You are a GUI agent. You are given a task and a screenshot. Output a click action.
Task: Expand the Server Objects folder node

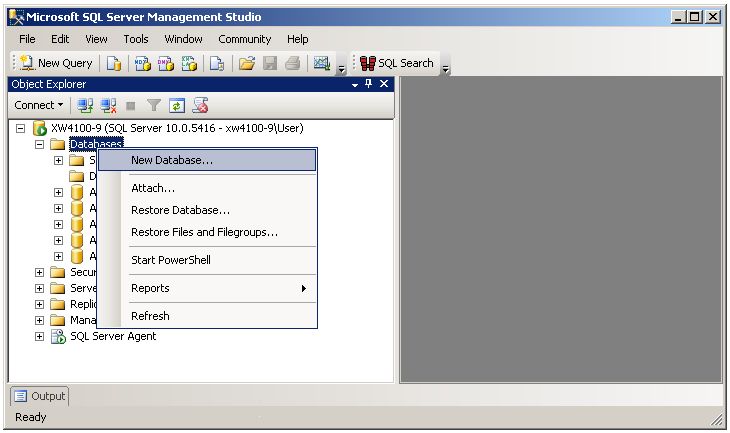(40, 288)
